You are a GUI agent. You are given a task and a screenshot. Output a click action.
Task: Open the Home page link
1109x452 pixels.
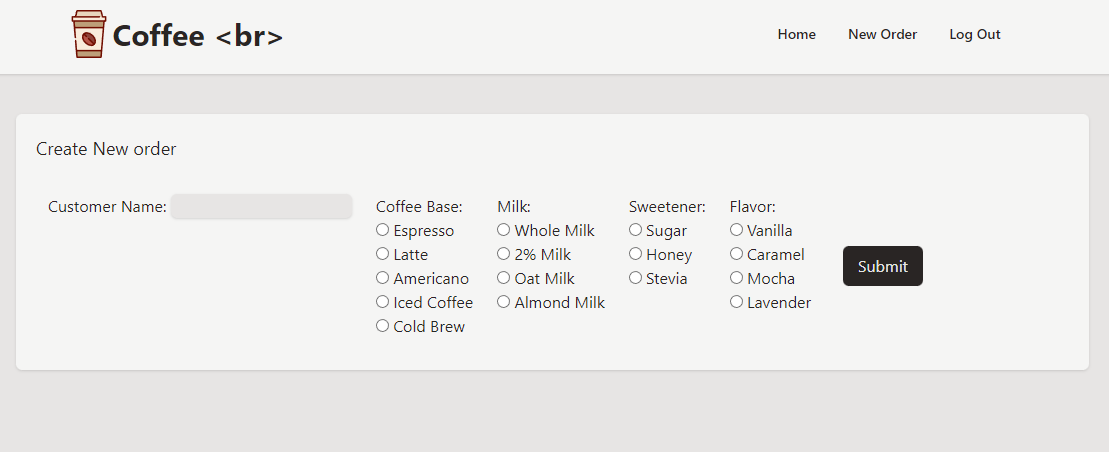pos(796,34)
